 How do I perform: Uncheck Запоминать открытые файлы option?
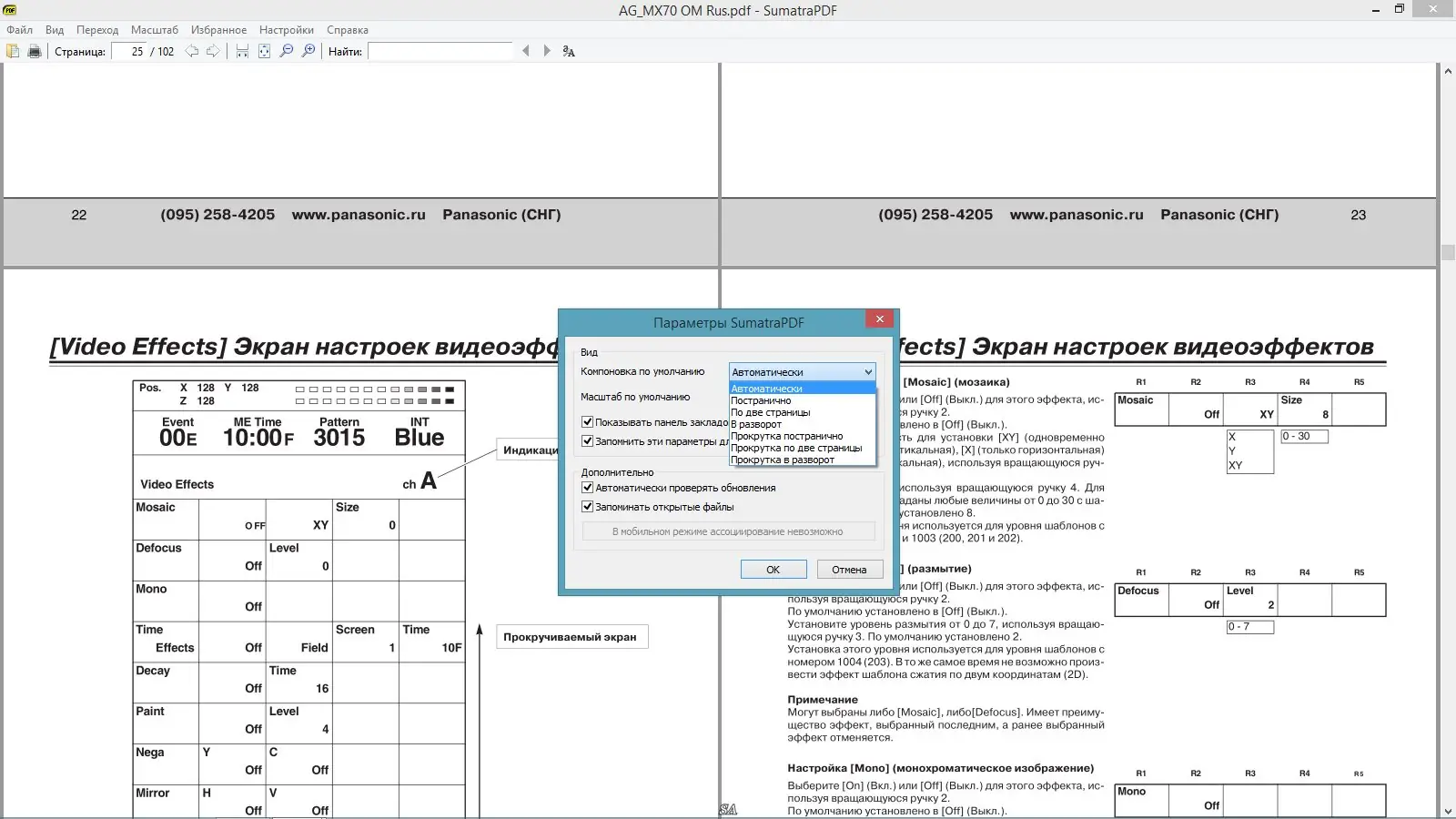[x=588, y=507]
